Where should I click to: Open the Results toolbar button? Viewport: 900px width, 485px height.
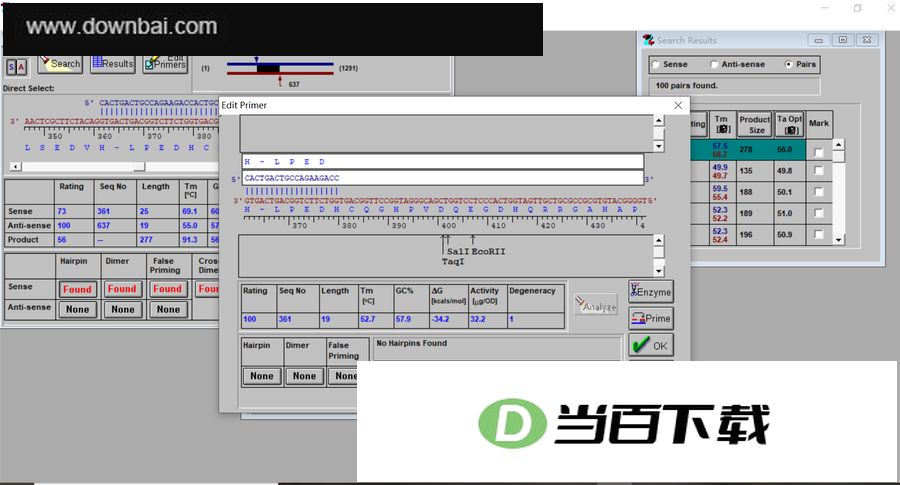click(x=112, y=64)
